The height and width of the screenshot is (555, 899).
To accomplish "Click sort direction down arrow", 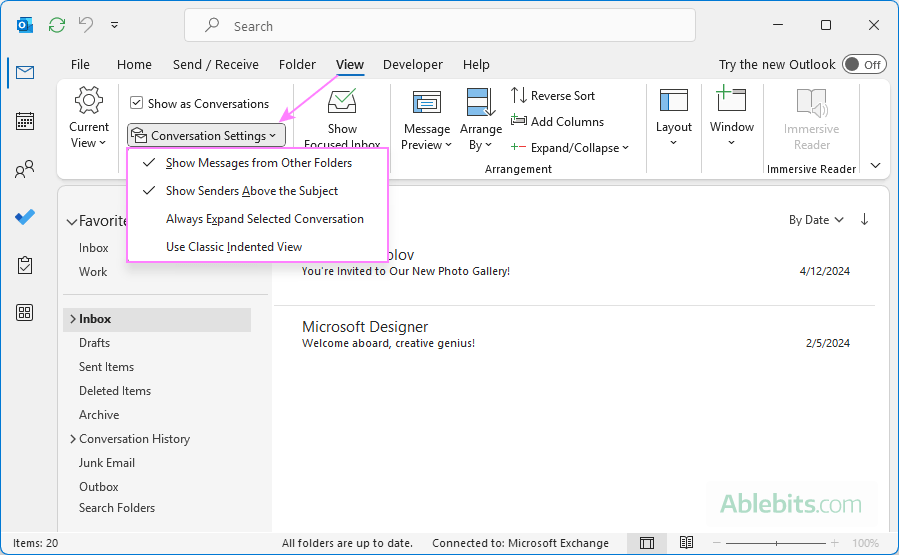I will coord(865,219).
